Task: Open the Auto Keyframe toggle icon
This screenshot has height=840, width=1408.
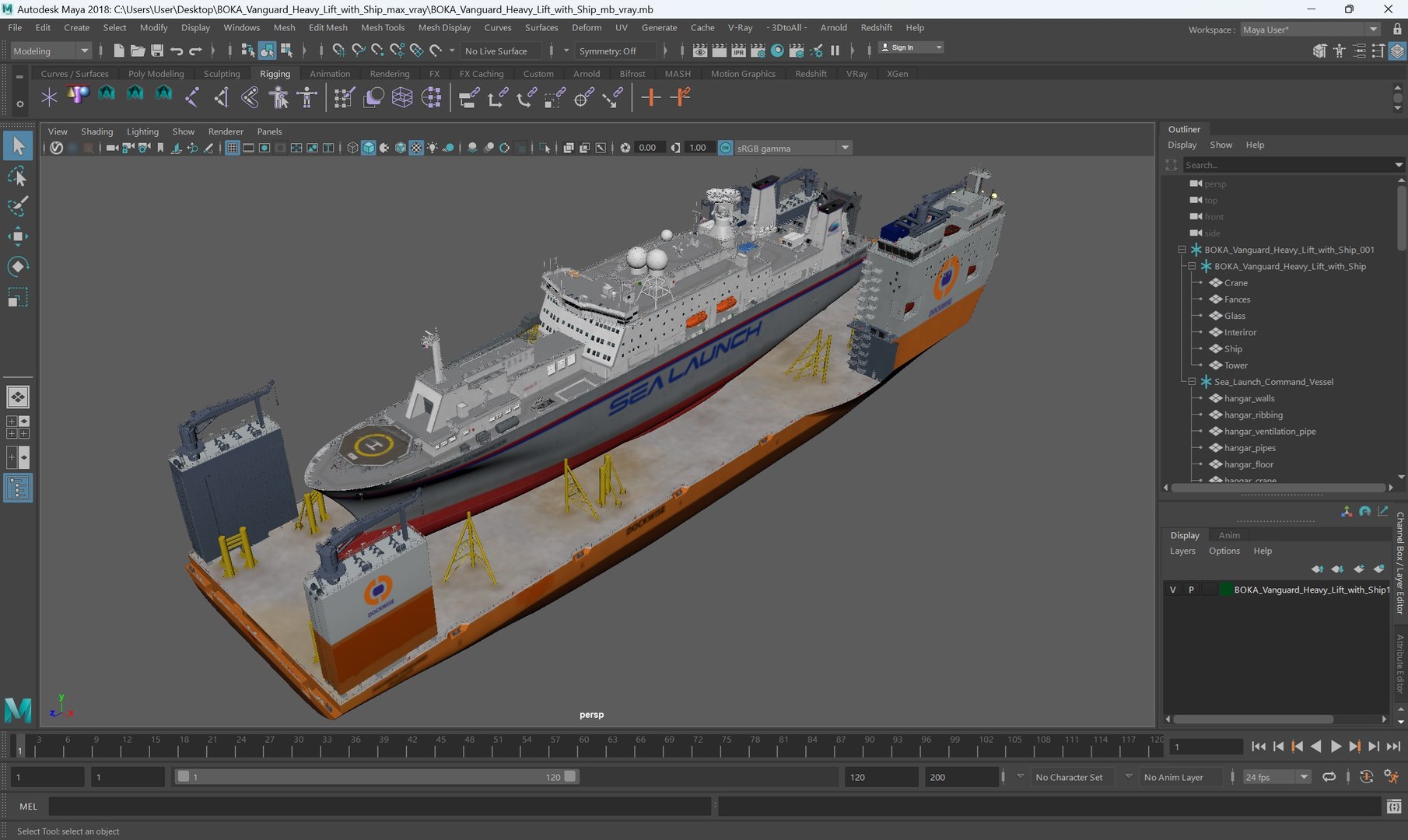Action: click(x=1366, y=776)
